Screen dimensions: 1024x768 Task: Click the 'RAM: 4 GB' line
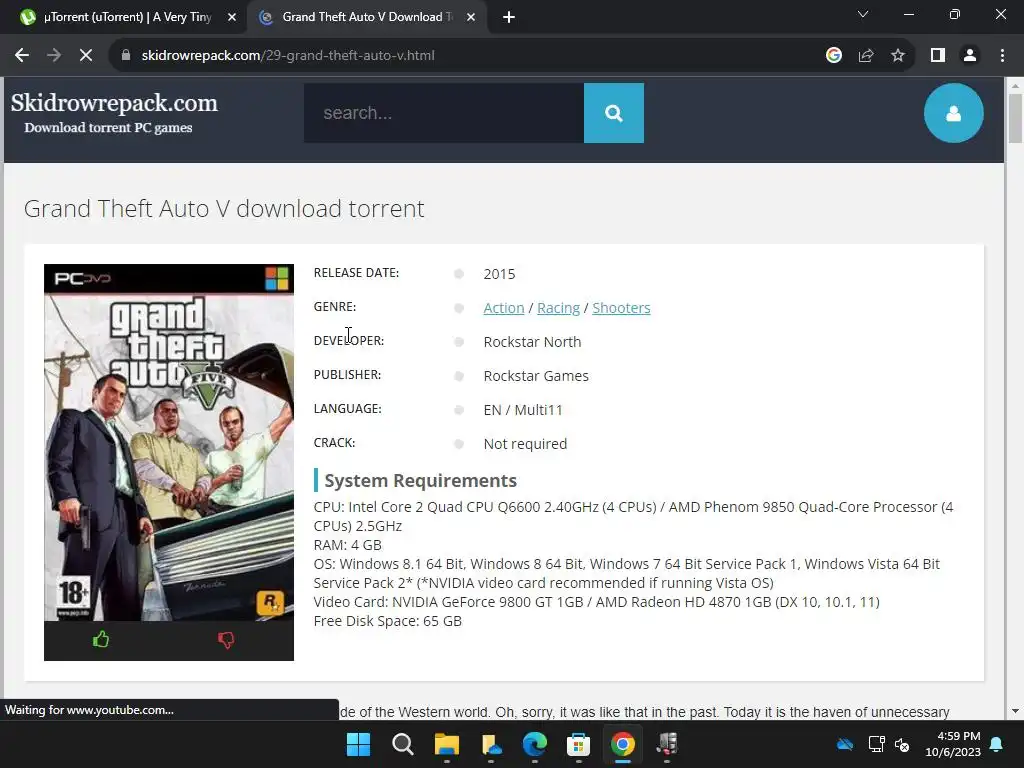[347, 545]
